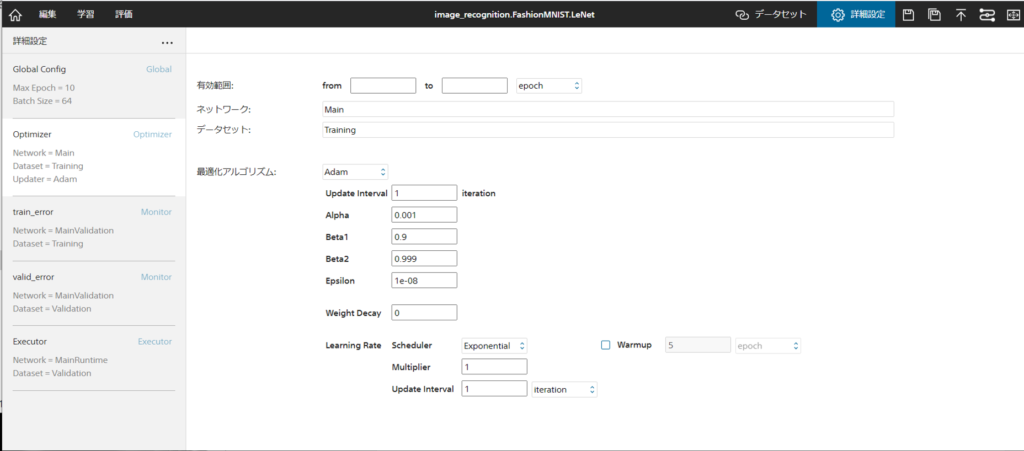1024x451 pixels.
Task: Expand the Adam optimizer algorithm dropdown
Action: point(355,172)
